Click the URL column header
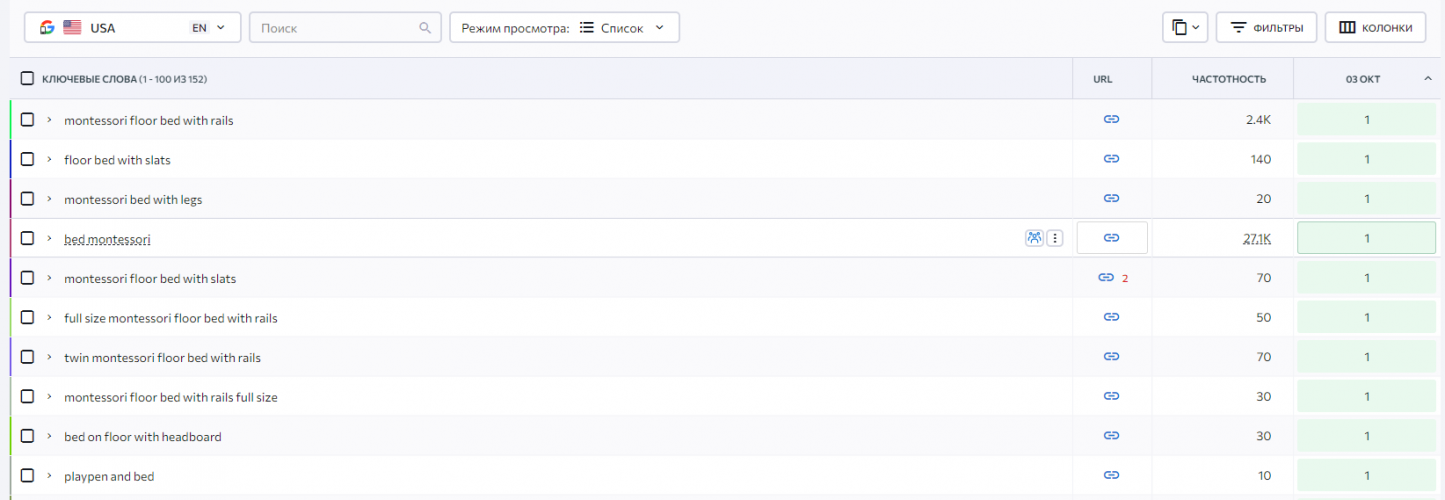The height and width of the screenshot is (500, 1445). pyautogui.click(x=1102, y=79)
